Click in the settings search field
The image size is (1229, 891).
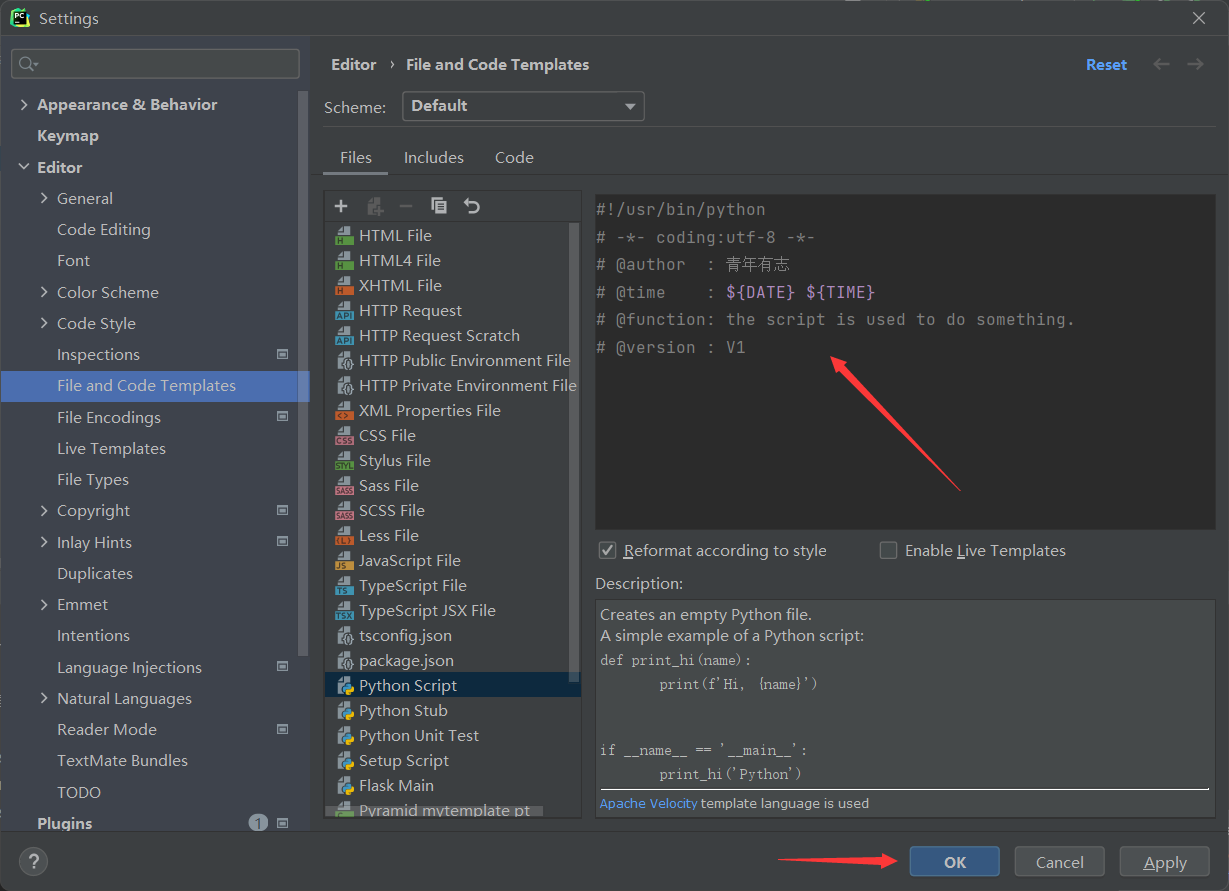point(155,64)
